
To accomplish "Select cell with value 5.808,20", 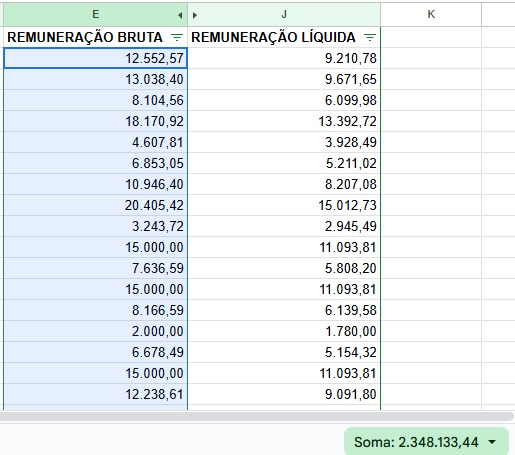I will point(284,268).
